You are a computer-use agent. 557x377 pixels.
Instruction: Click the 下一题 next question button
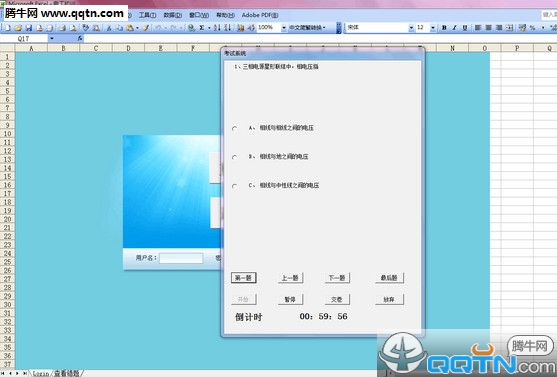(337, 278)
